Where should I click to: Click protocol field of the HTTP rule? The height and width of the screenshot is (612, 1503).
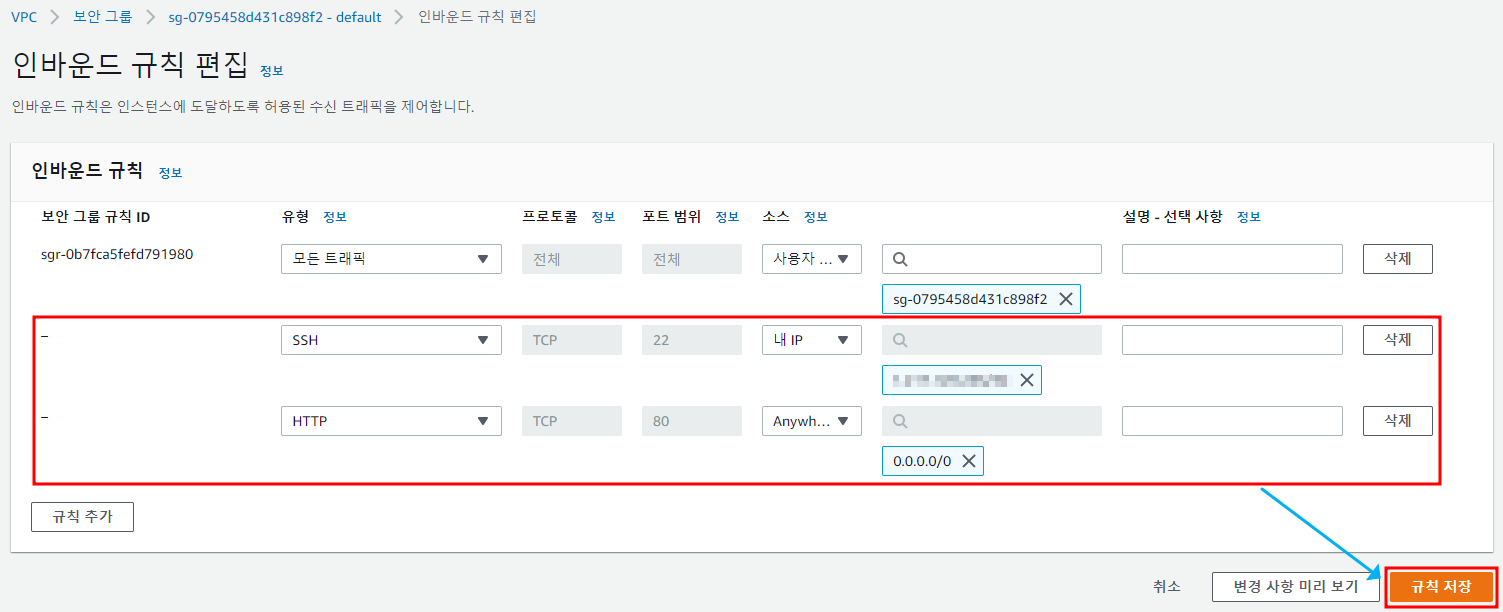pyautogui.click(x=572, y=421)
